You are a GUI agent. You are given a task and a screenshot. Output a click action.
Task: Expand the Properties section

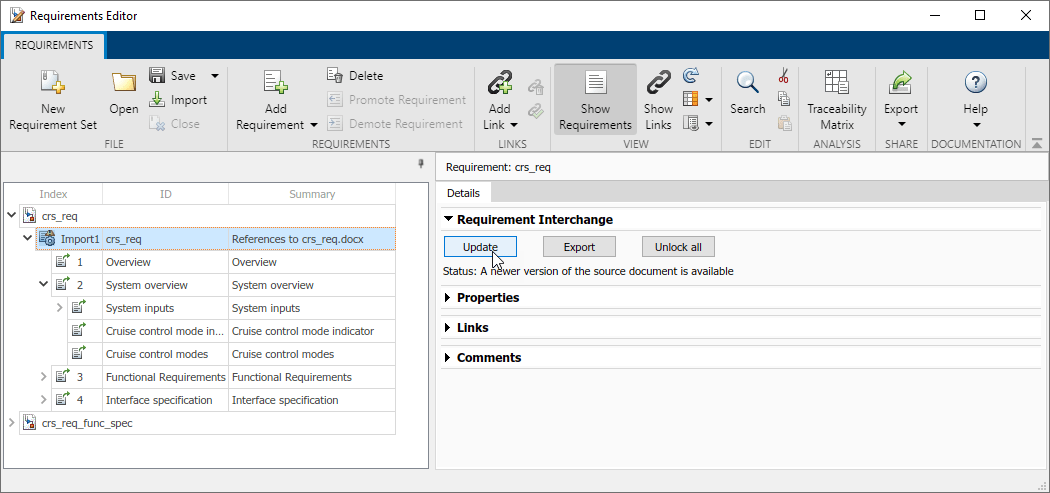point(448,298)
